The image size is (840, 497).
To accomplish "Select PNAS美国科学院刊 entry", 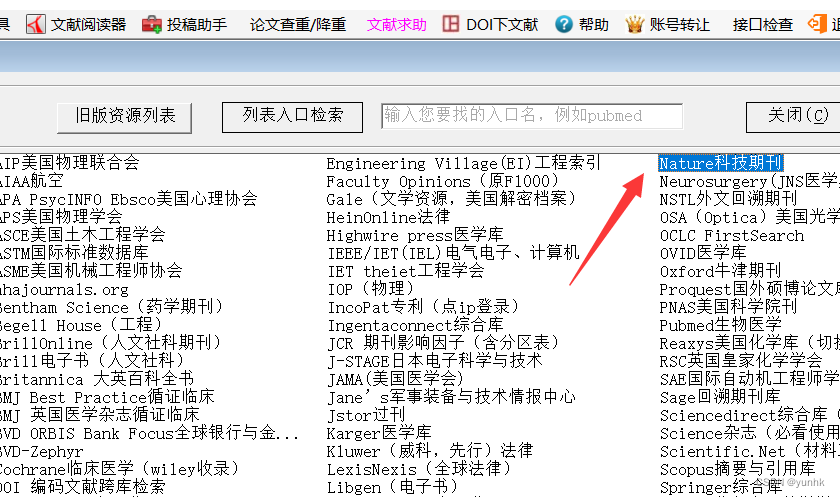I will pos(729,307).
